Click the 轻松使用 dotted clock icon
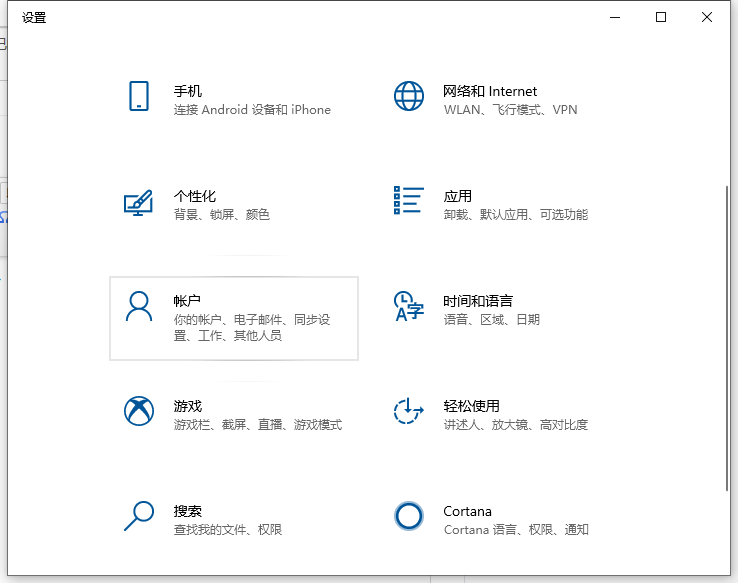 tap(409, 411)
